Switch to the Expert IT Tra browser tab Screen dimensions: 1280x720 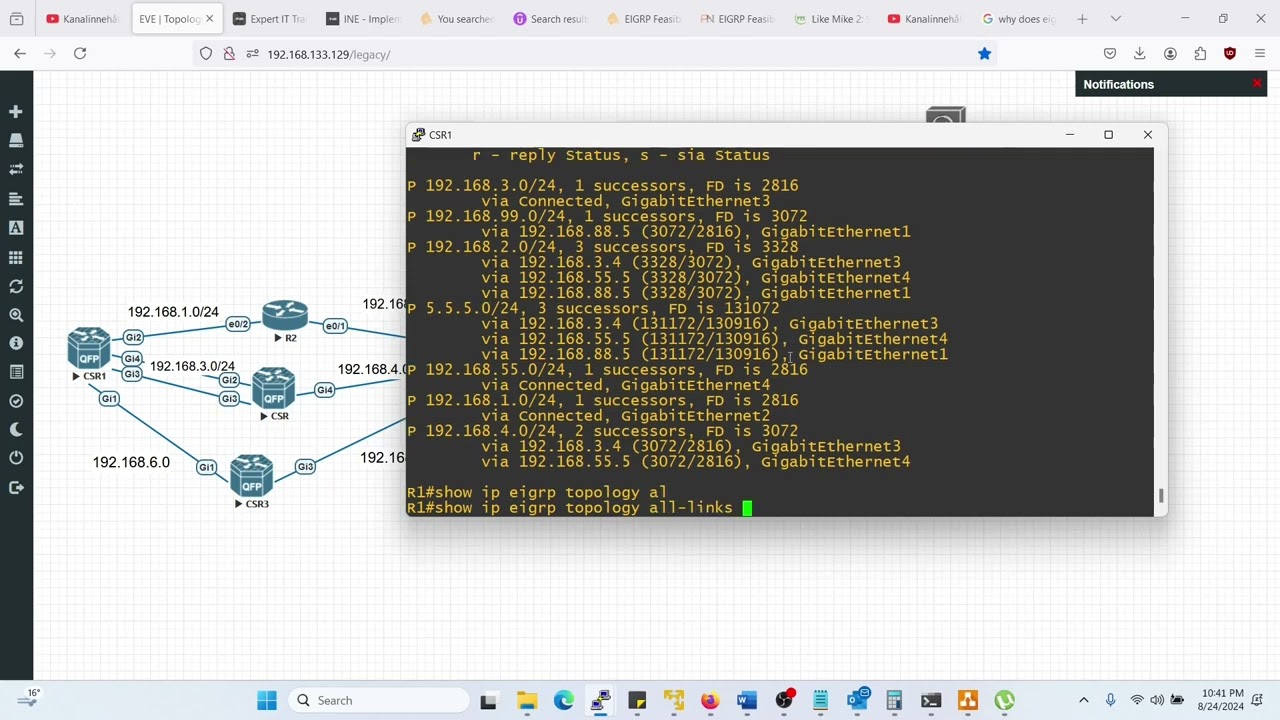click(268, 19)
